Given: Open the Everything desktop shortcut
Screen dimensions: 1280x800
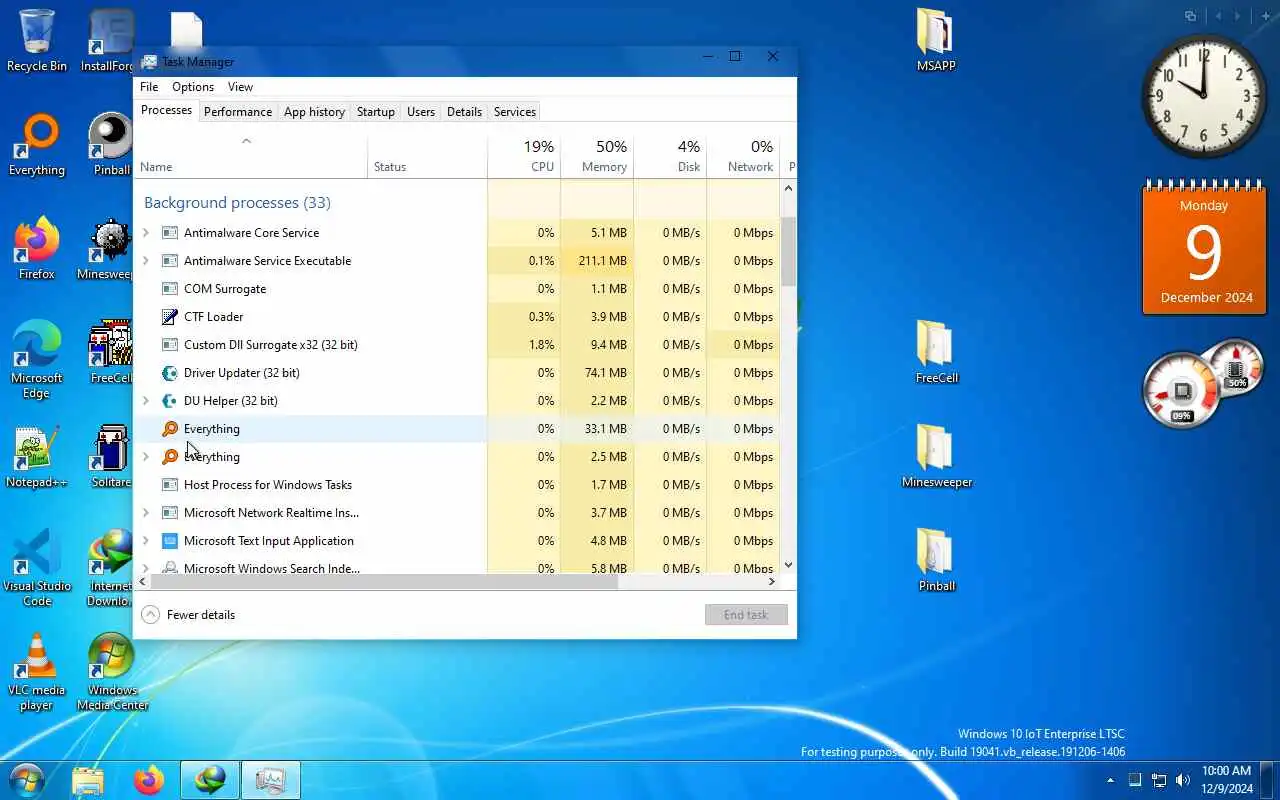Looking at the screenshot, I should pyautogui.click(x=37, y=144).
